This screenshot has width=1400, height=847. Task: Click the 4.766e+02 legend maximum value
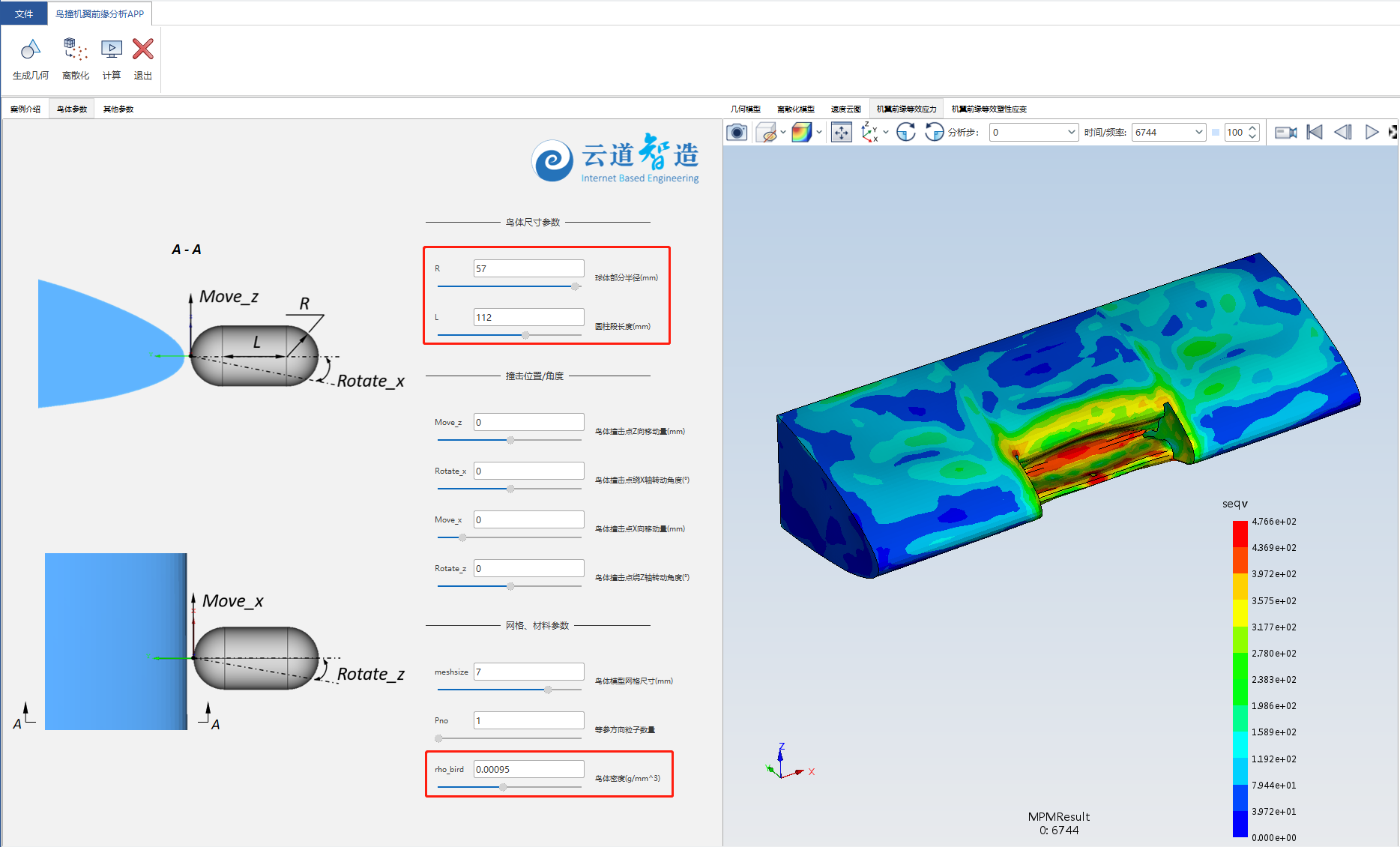click(1273, 522)
